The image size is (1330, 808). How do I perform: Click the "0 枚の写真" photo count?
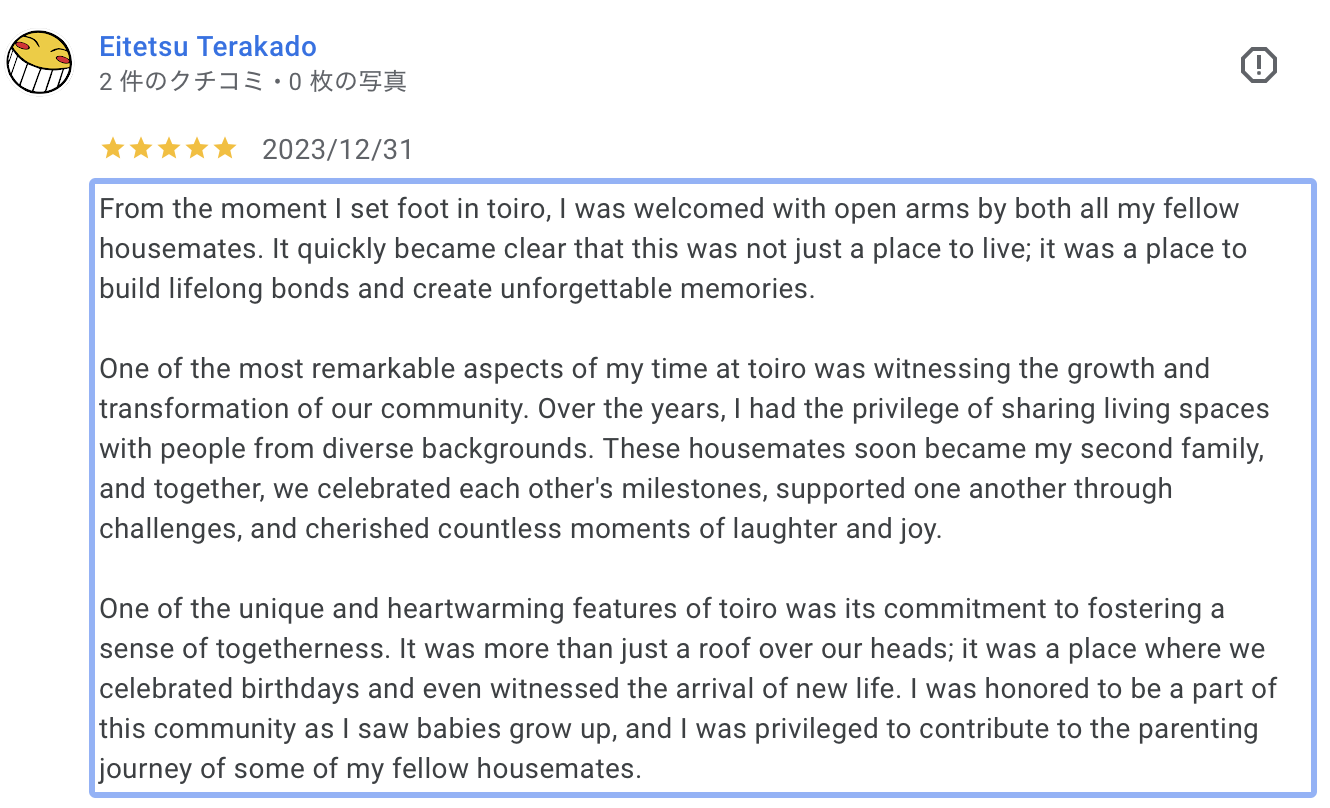click(x=347, y=82)
